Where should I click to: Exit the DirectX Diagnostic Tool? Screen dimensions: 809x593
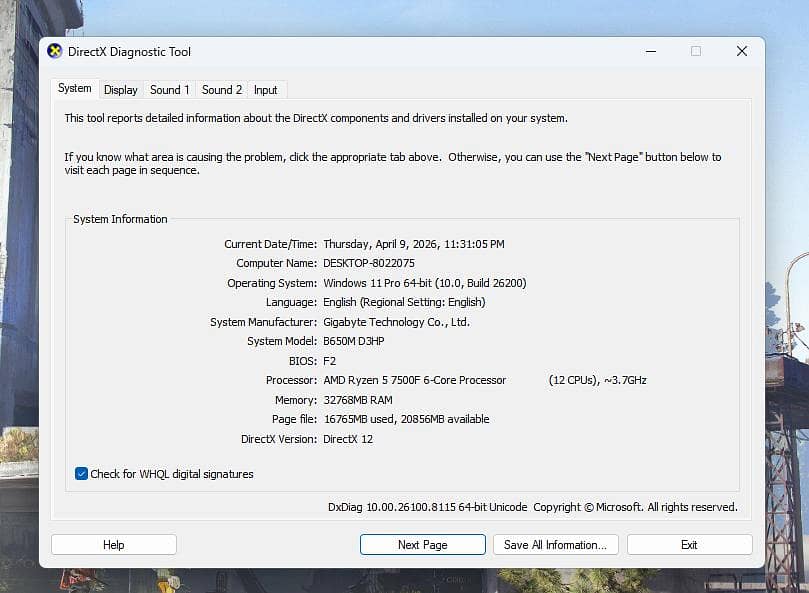point(689,544)
